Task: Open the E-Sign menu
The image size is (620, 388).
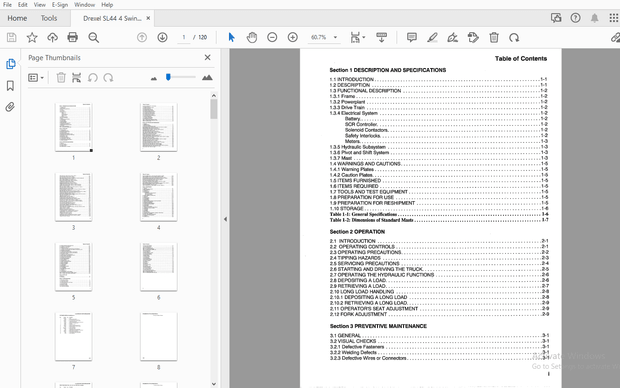Action: click(x=60, y=5)
